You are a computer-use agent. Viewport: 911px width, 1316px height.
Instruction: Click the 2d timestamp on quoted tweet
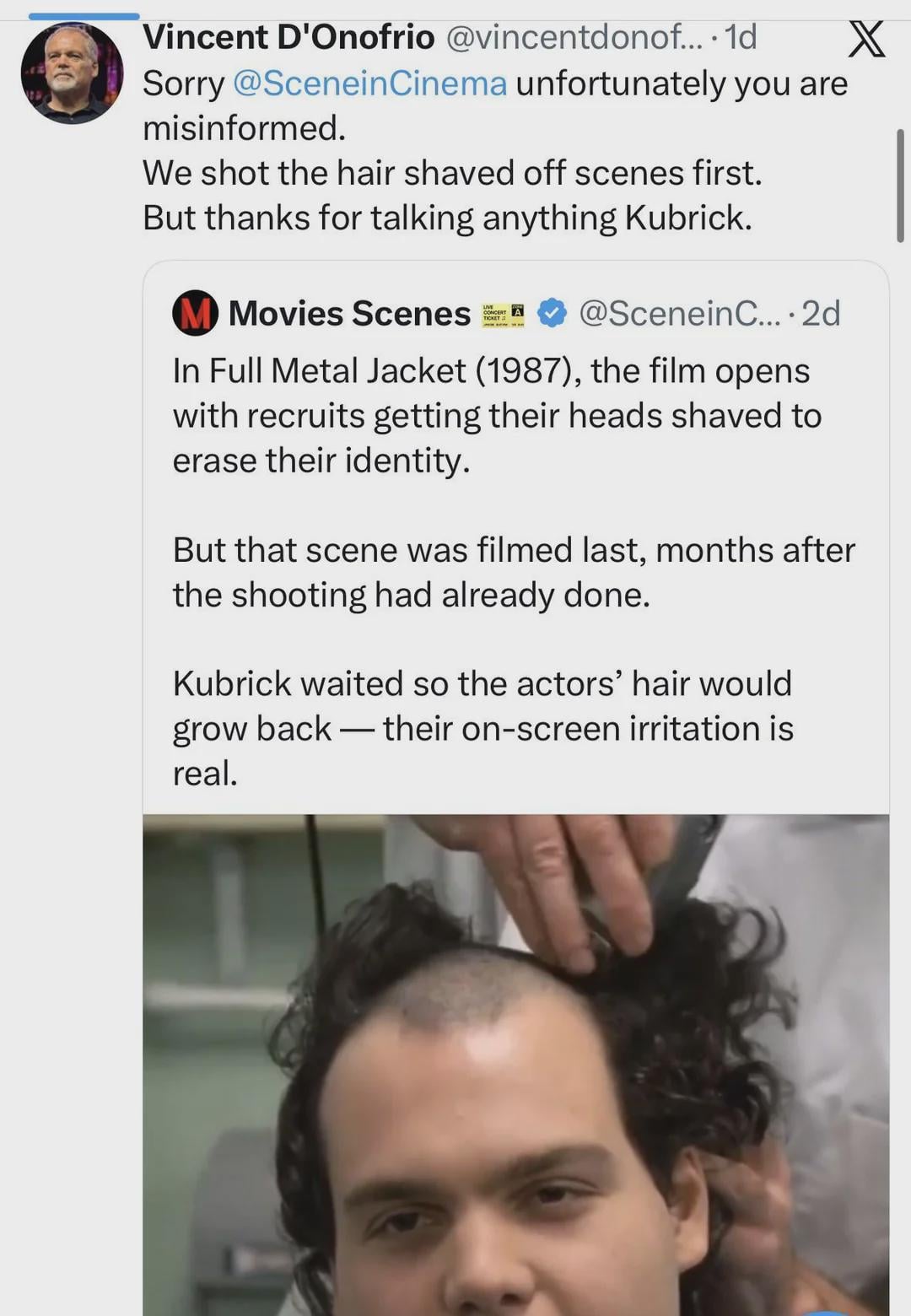tap(821, 313)
